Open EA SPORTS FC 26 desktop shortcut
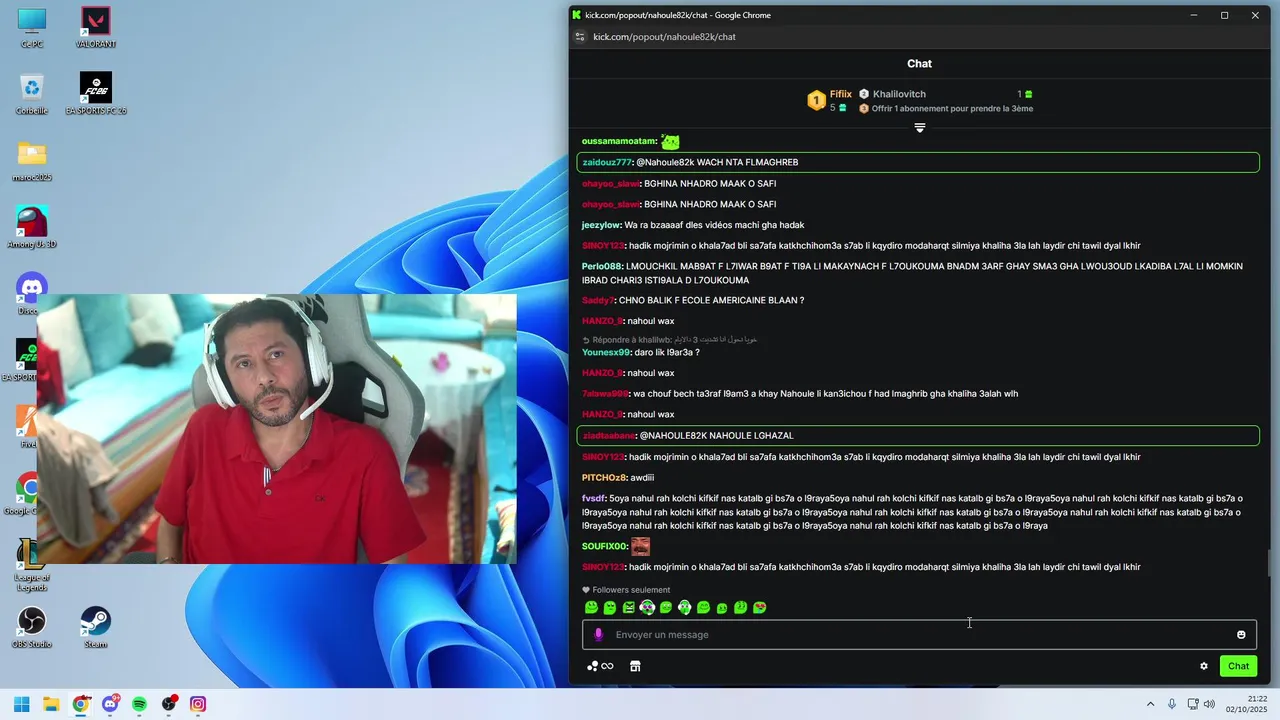Image resolution: width=1280 pixels, height=720 pixels. 96,94
